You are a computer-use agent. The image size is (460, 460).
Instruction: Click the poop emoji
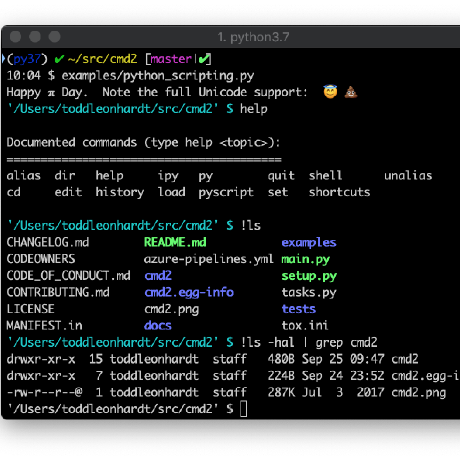[351, 92]
